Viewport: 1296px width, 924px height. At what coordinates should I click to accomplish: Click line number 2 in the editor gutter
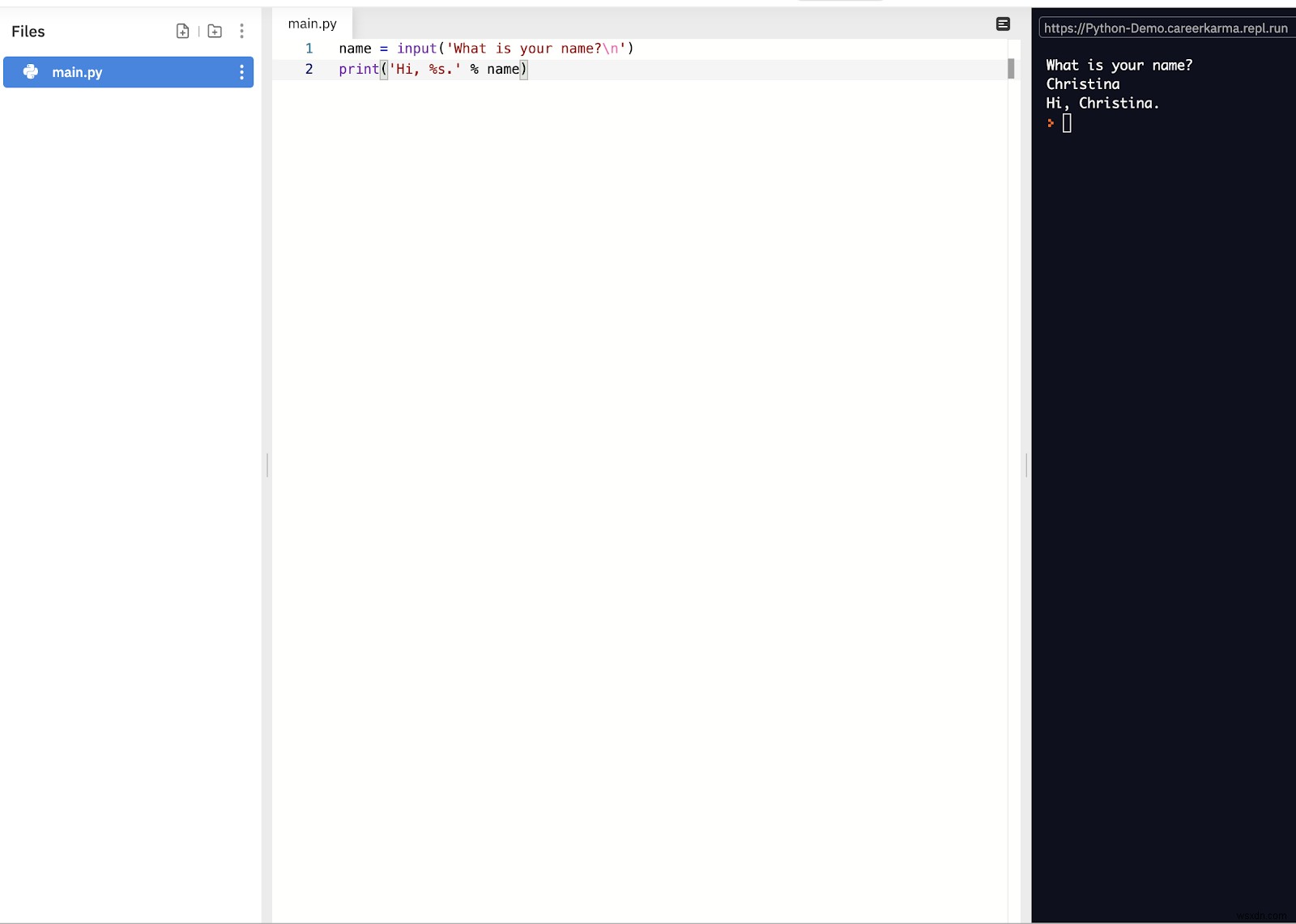click(x=309, y=70)
